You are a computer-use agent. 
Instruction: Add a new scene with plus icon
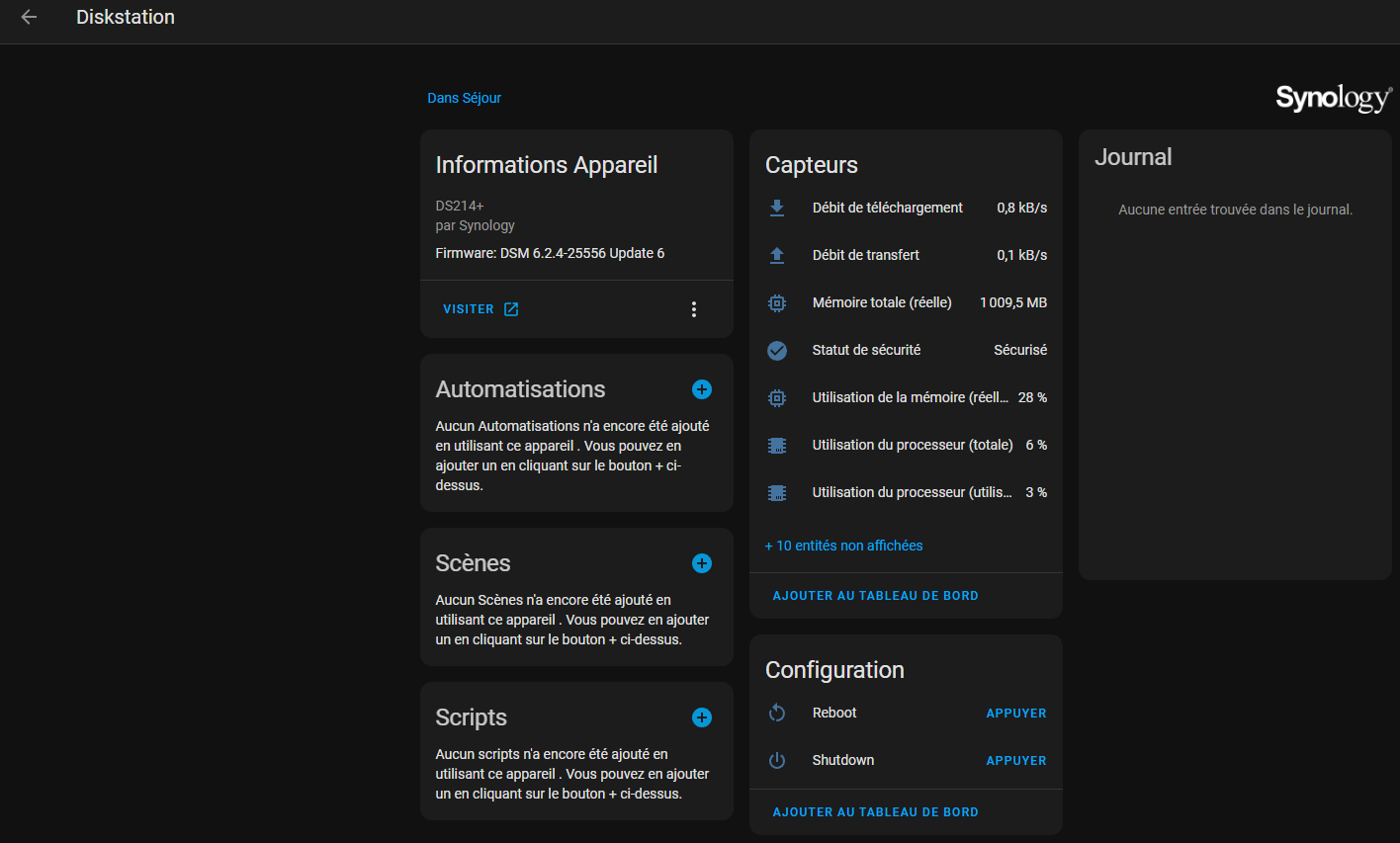click(702, 563)
